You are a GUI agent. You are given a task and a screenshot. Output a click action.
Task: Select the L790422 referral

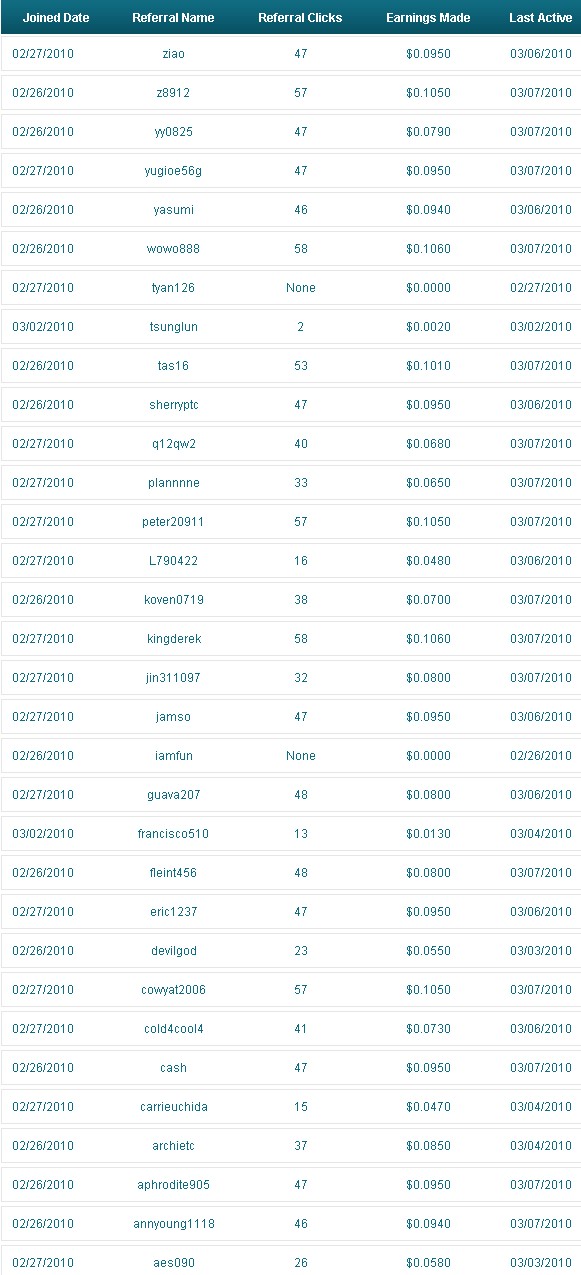click(x=173, y=561)
